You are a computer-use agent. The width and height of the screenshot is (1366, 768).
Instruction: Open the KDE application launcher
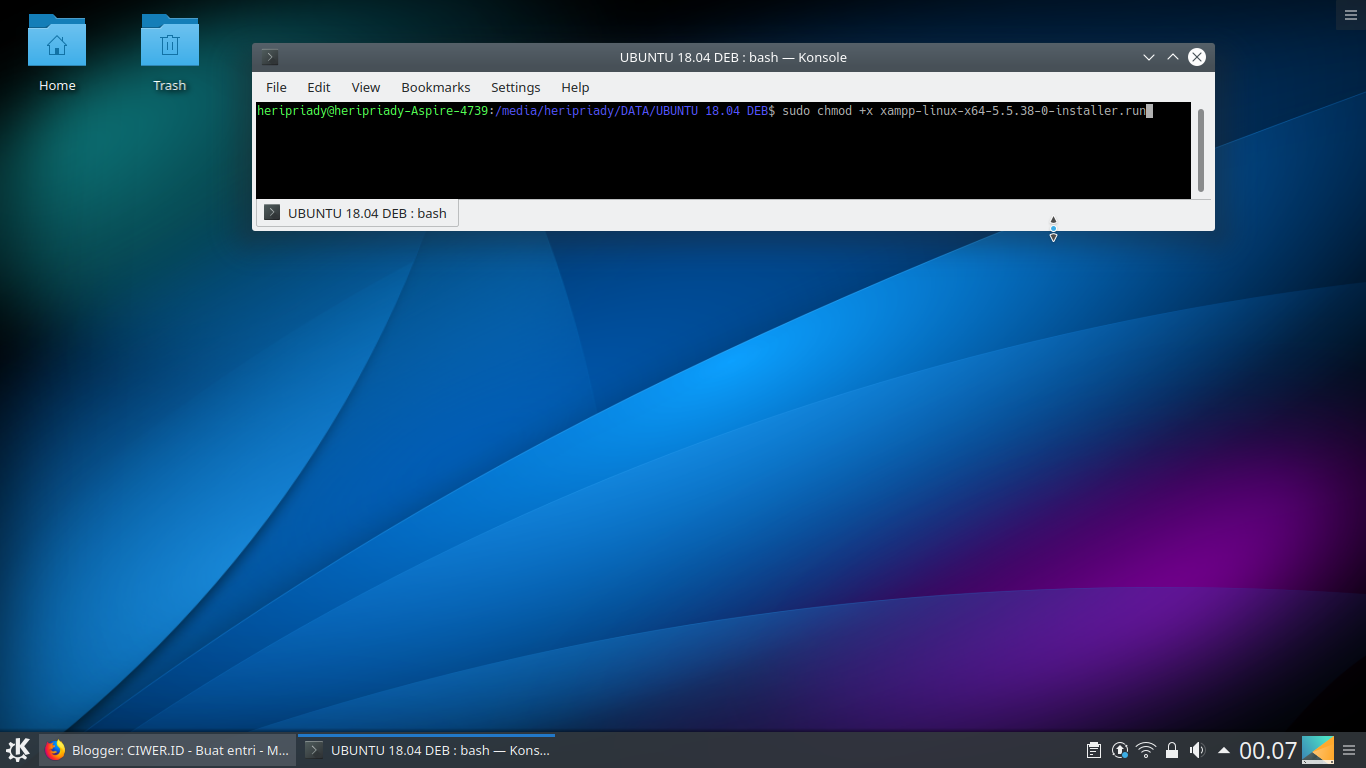point(18,750)
